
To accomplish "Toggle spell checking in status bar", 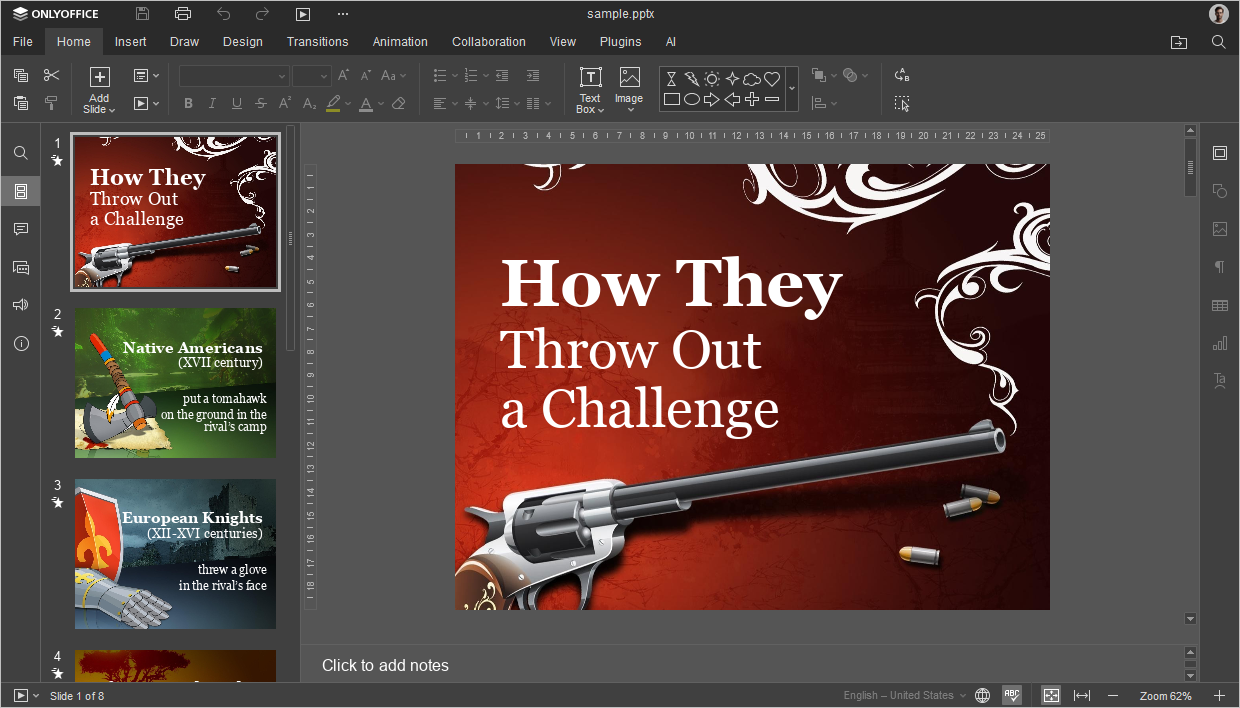I will 1012,695.
